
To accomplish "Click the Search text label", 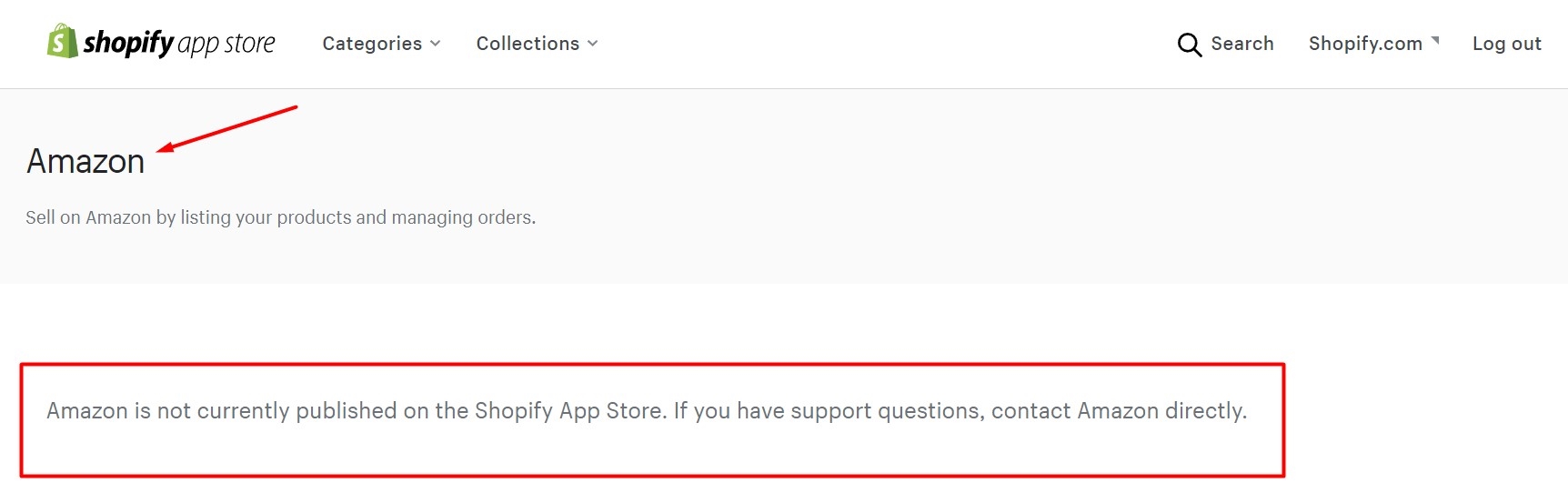I will click(x=1241, y=44).
